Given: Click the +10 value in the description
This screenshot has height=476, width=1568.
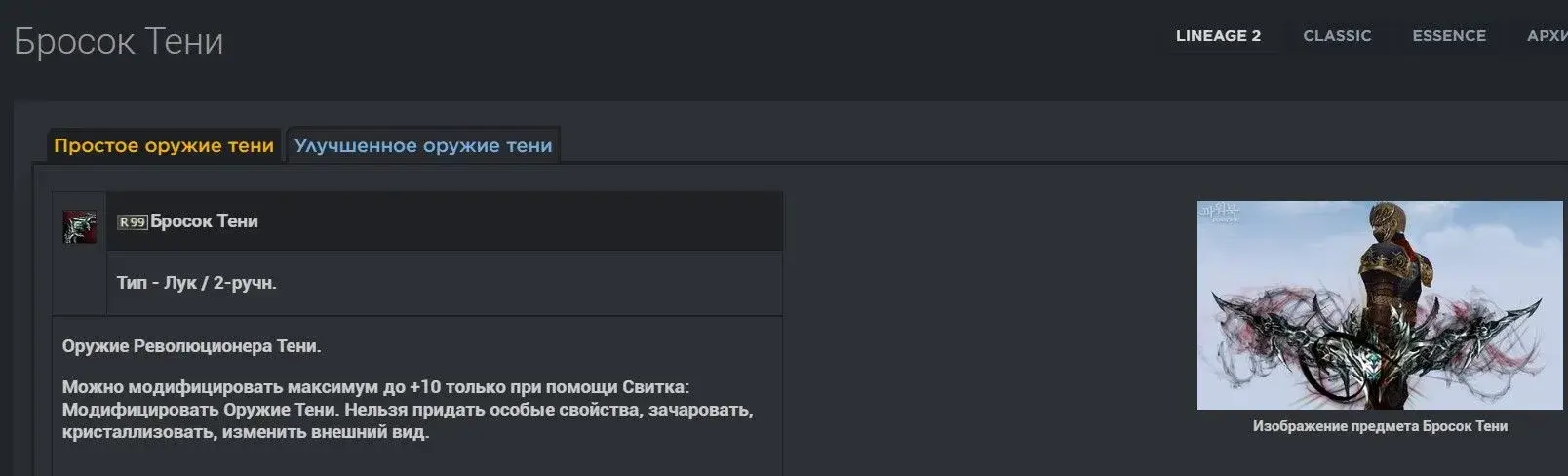Looking at the screenshot, I should (426, 387).
